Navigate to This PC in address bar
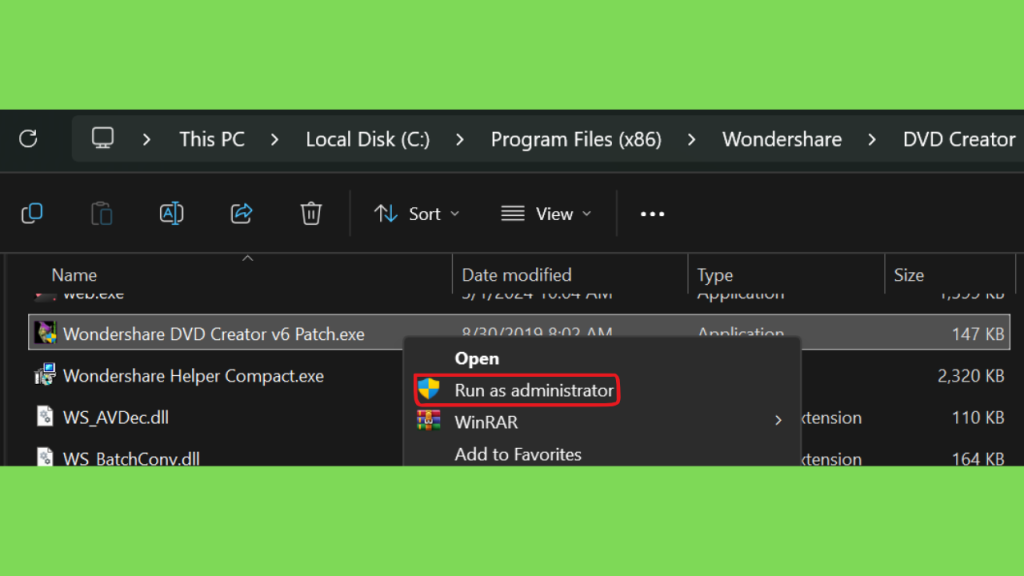1024x576 pixels. (212, 139)
